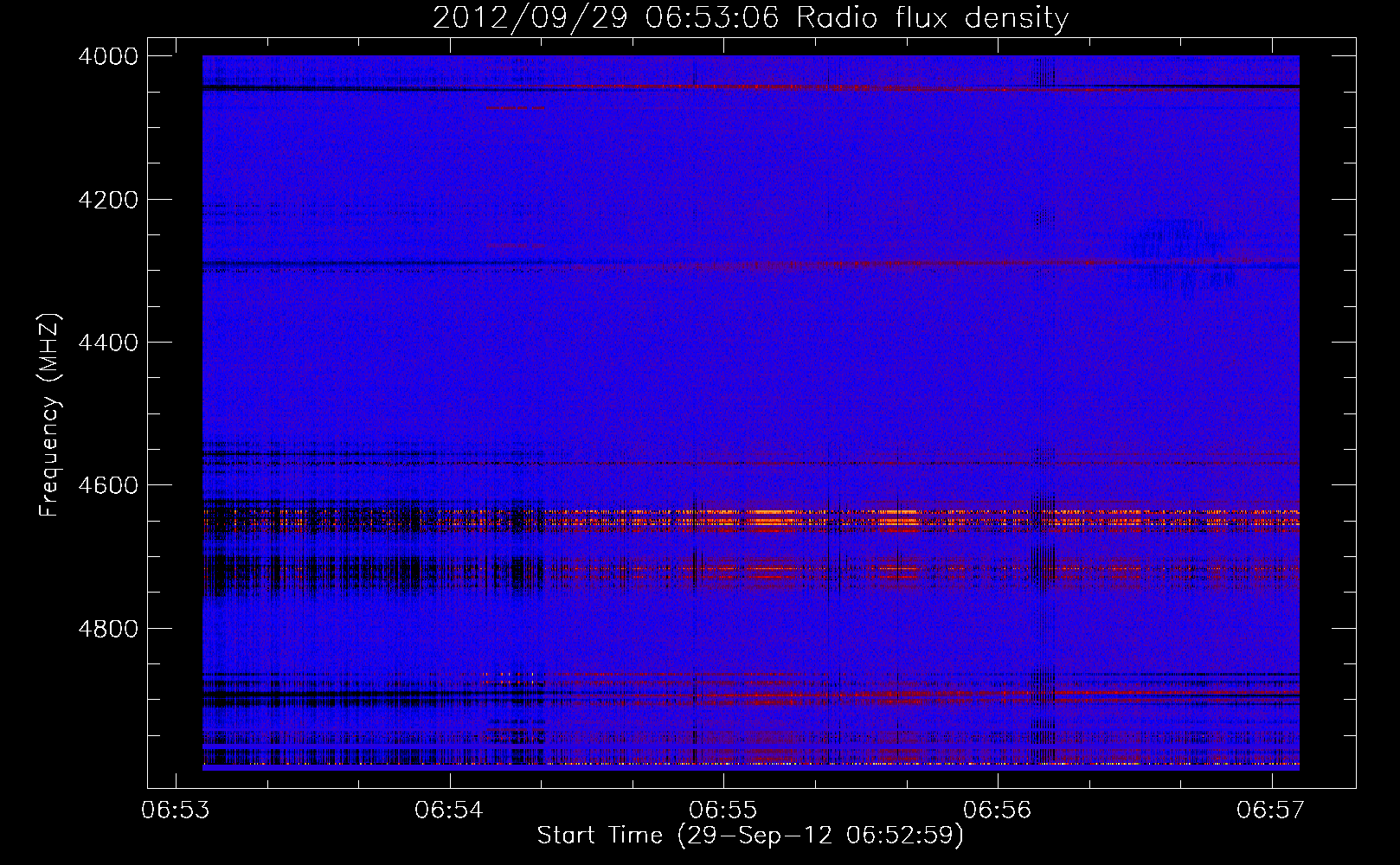Click the 06:56 time tick label

coord(998,811)
